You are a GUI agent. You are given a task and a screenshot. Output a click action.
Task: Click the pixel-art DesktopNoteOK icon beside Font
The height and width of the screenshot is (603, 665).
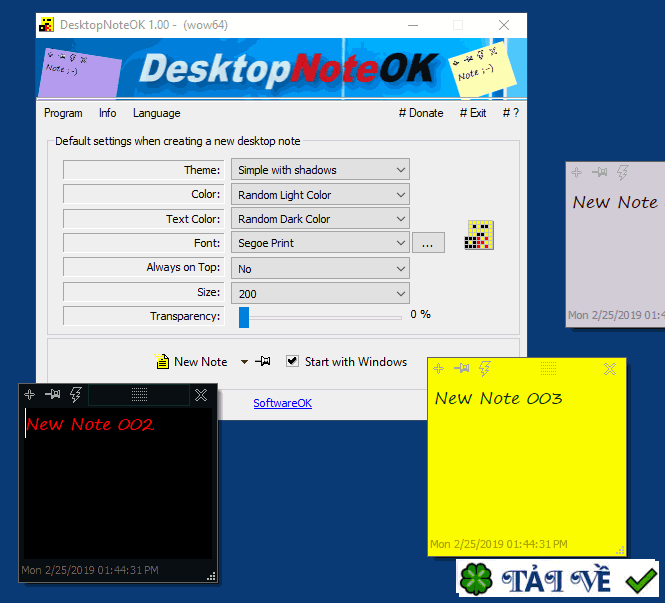coord(479,235)
